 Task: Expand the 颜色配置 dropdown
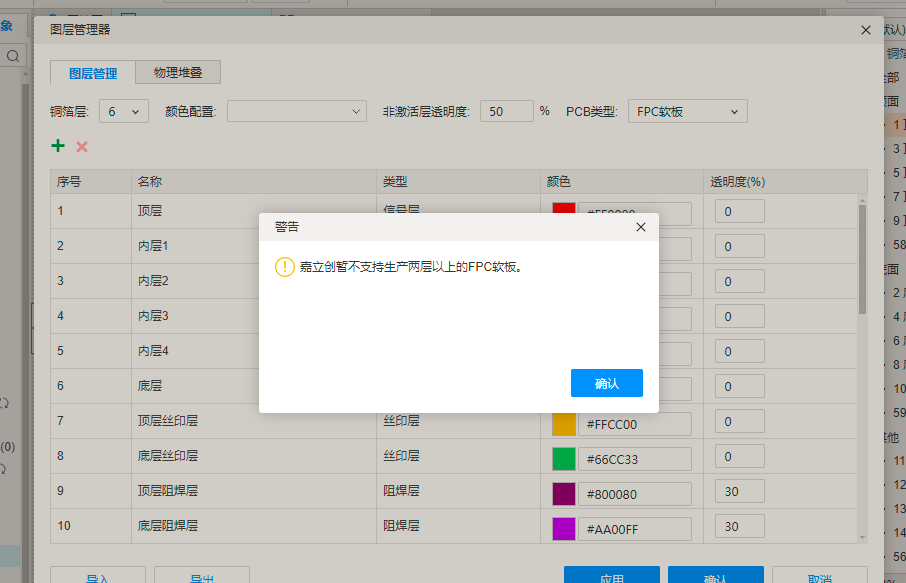[x=296, y=111]
